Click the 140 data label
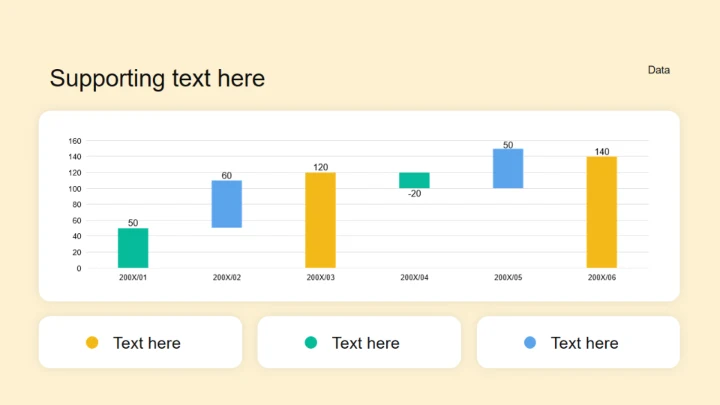 click(602, 152)
